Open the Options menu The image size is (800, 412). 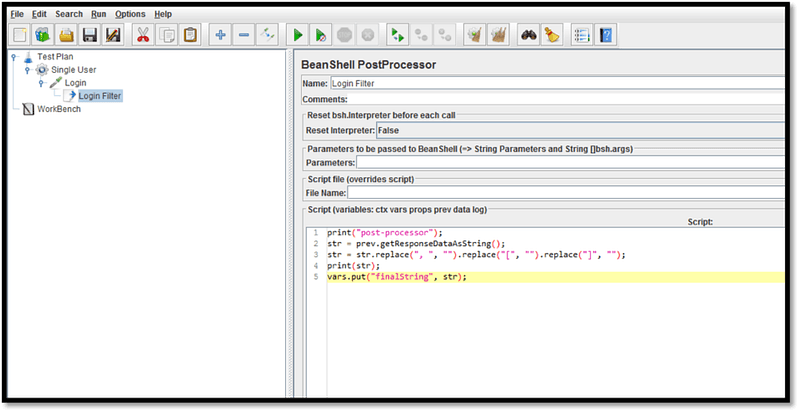[130, 14]
